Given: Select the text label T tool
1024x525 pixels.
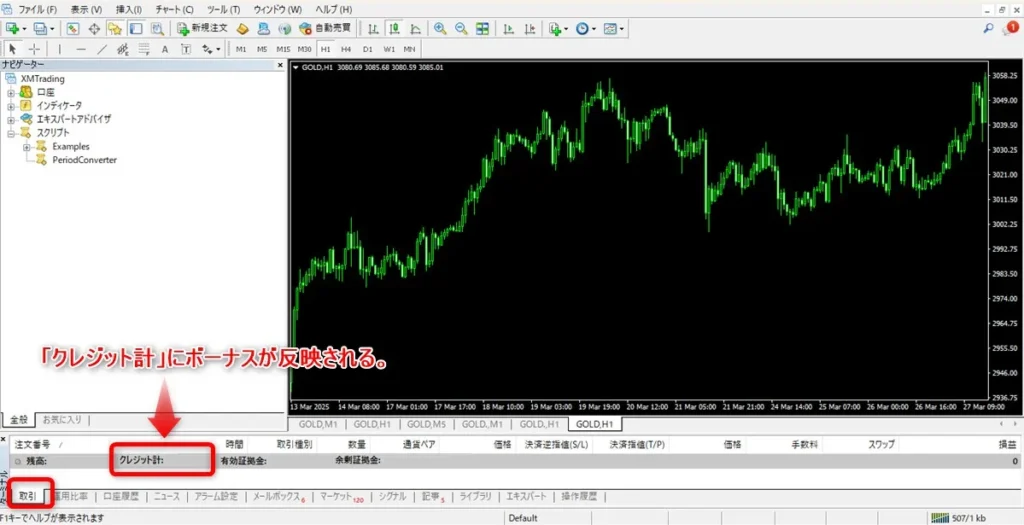Looking at the screenshot, I should (x=185, y=49).
